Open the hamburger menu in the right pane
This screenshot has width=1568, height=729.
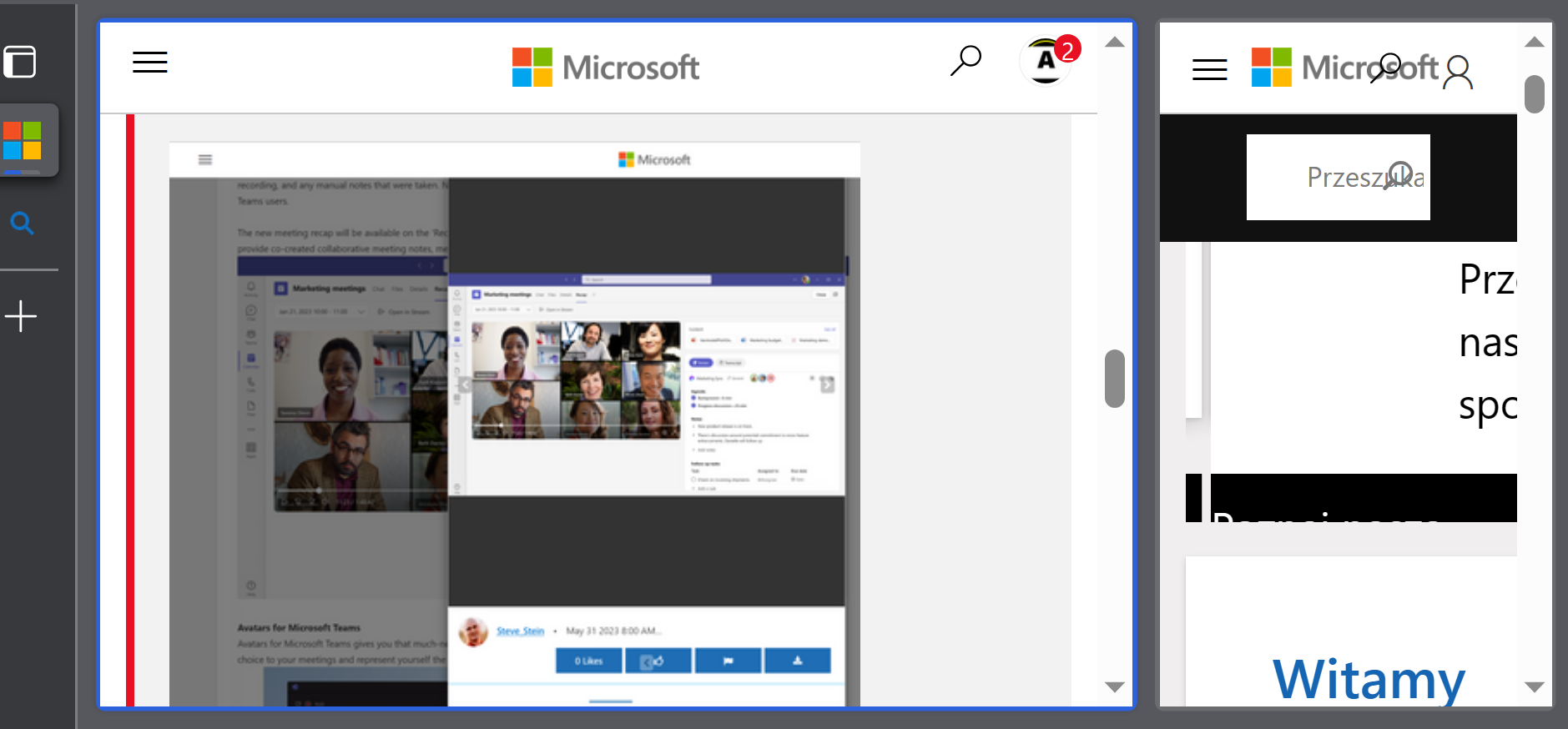[1210, 69]
